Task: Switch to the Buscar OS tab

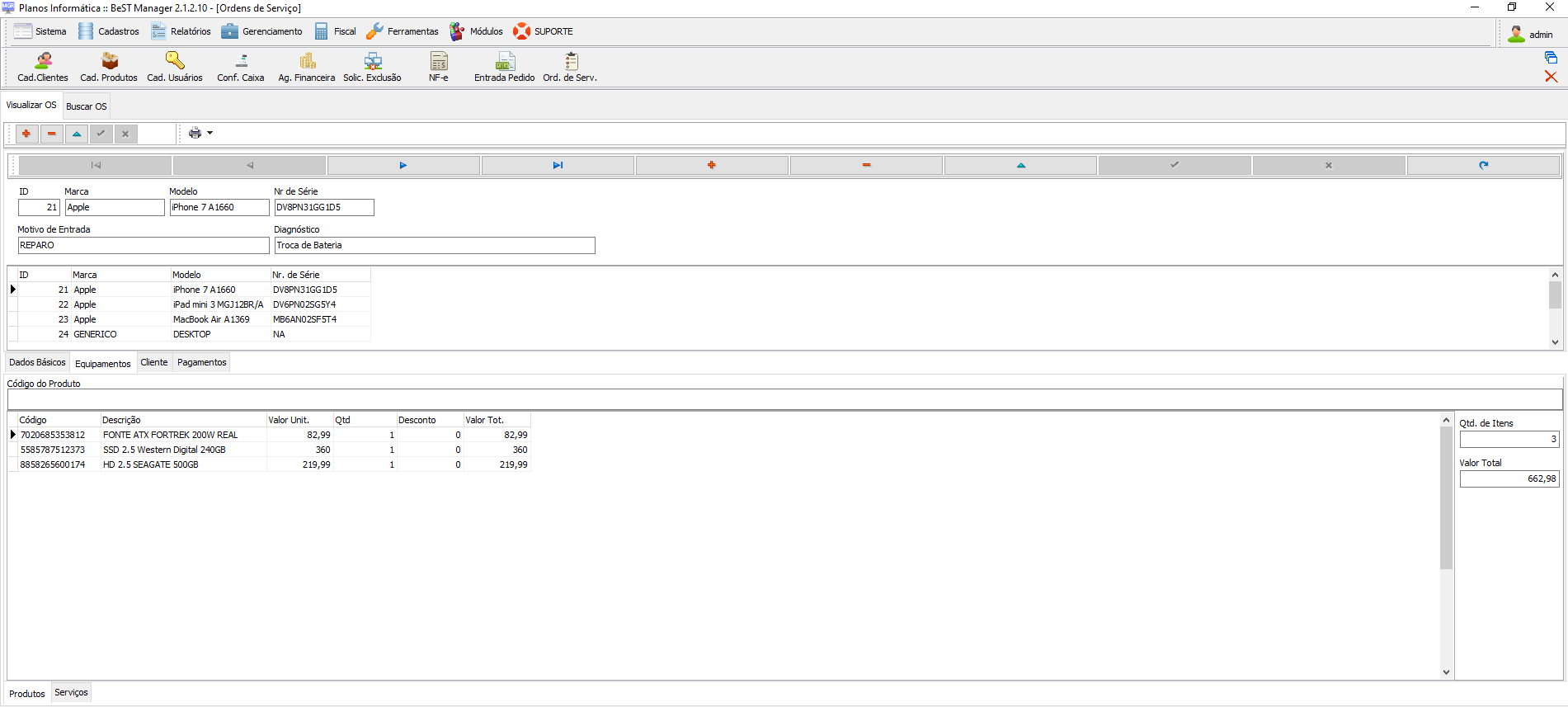Action: coord(87,106)
